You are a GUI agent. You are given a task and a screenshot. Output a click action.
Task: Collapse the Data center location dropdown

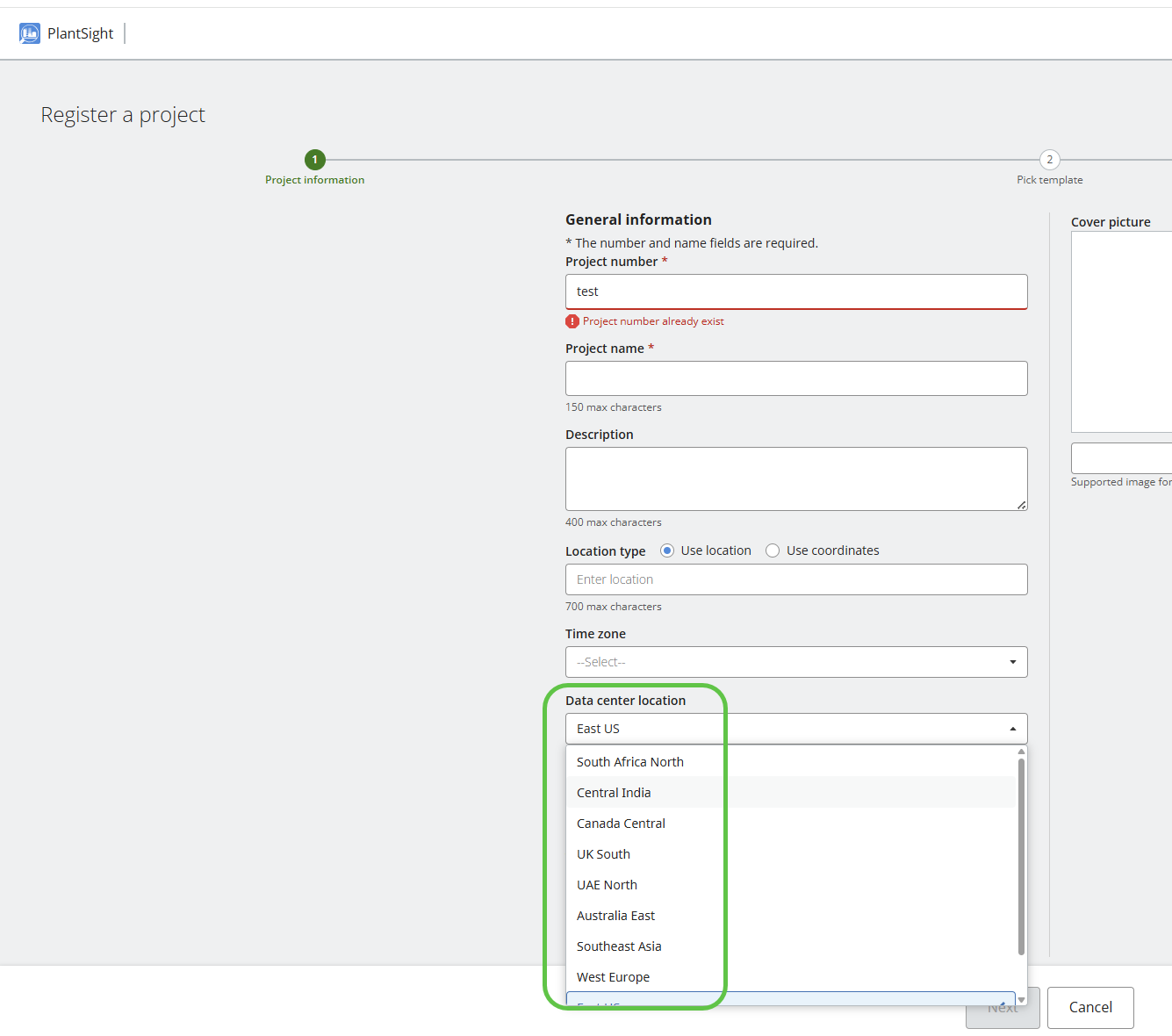(796, 729)
